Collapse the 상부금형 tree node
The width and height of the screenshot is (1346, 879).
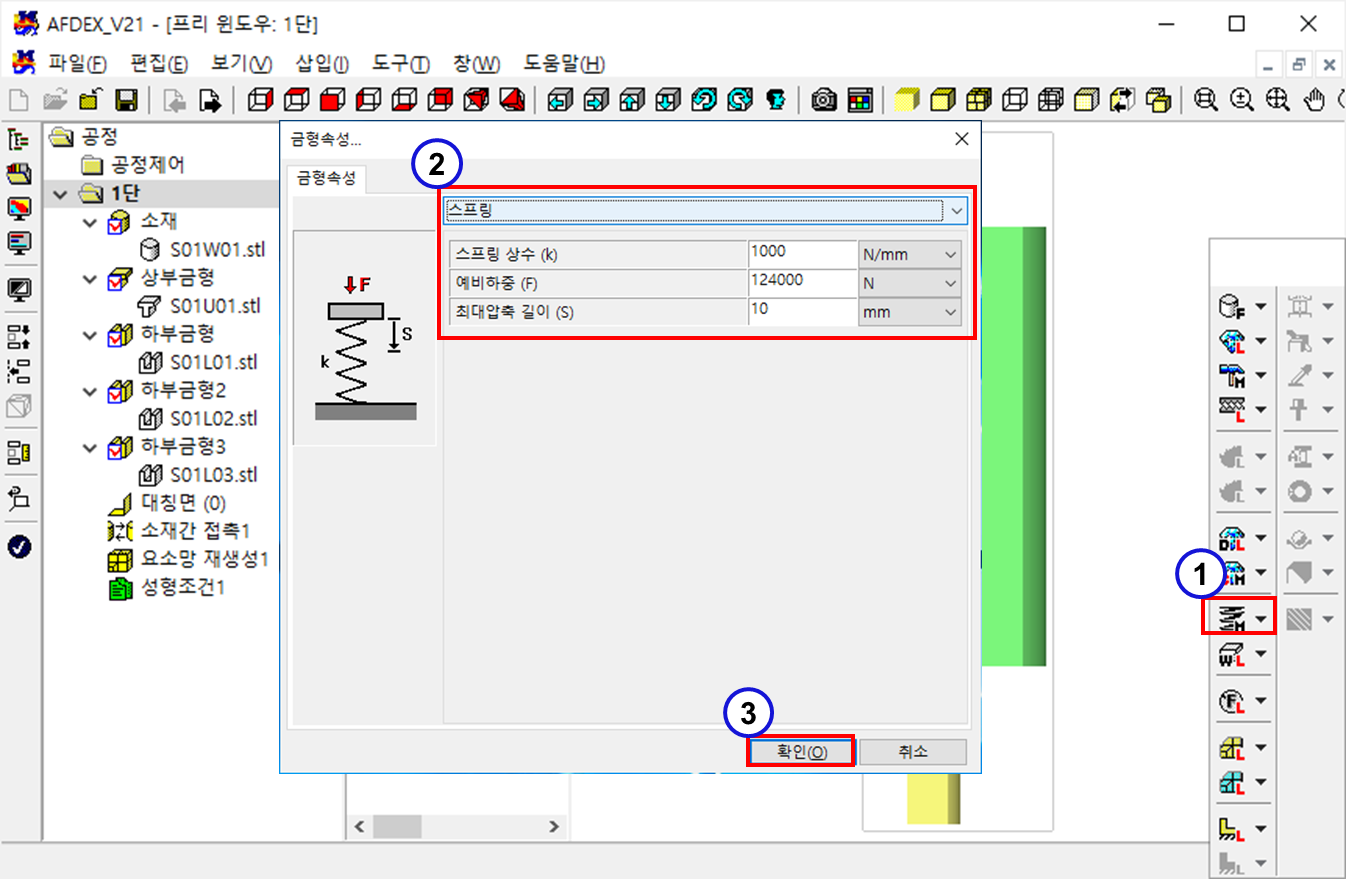point(91,278)
